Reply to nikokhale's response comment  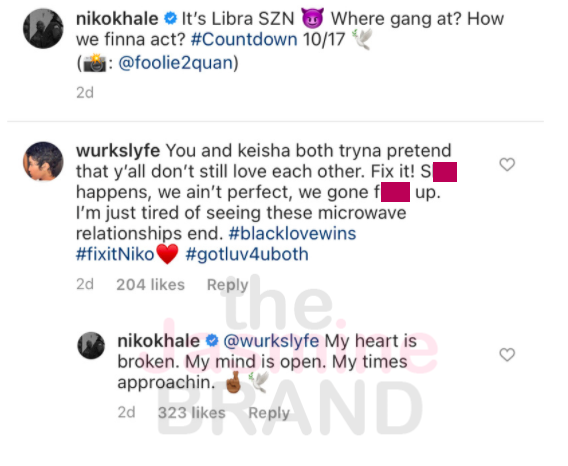click(x=269, y=413)
